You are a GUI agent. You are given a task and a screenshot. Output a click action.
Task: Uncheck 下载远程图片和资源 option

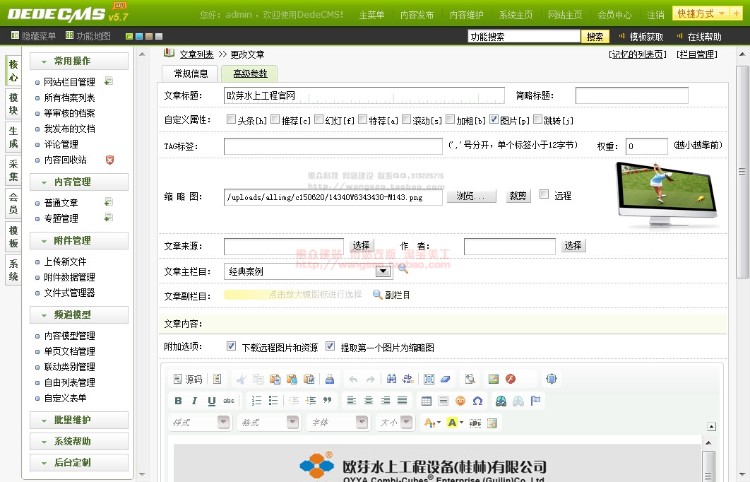tap(231, 346)
